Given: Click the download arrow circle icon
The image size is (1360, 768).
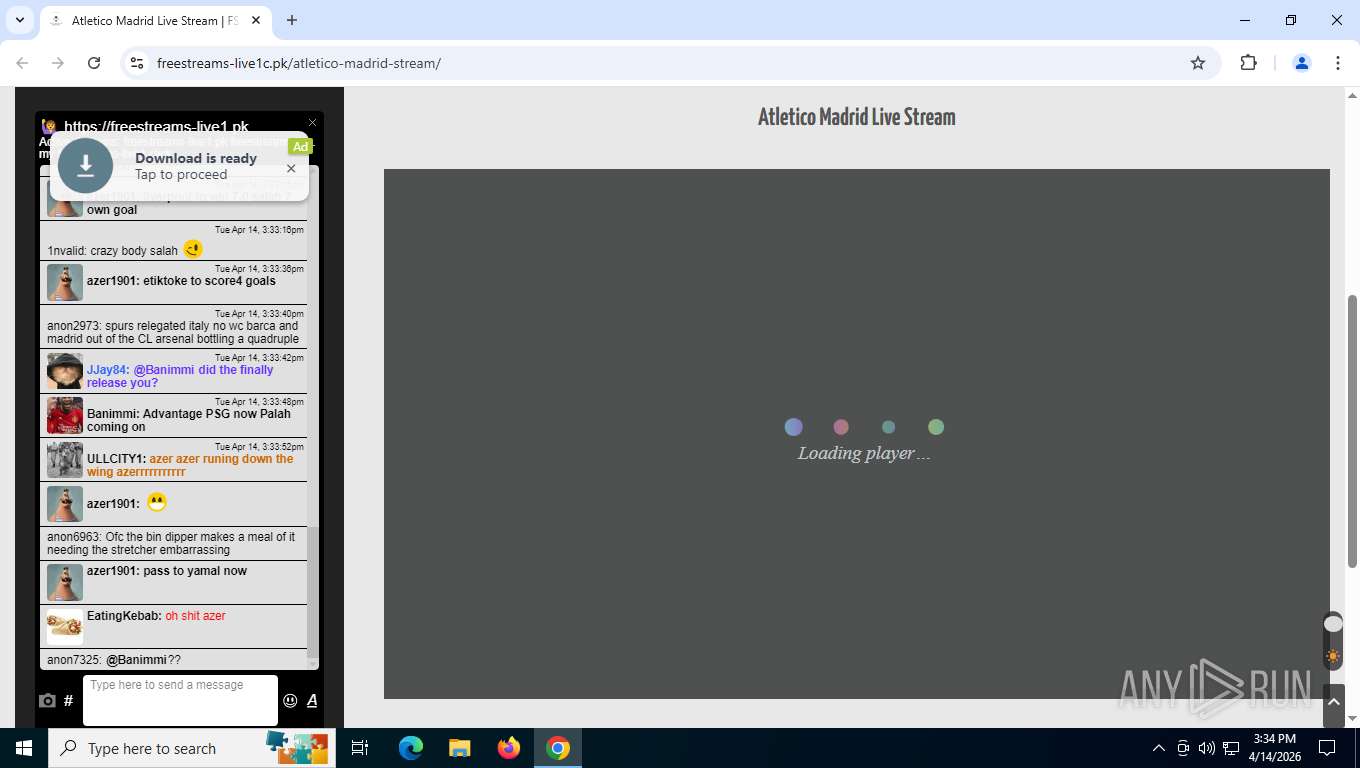Looking at the screenshot, I should pos(85,165).
